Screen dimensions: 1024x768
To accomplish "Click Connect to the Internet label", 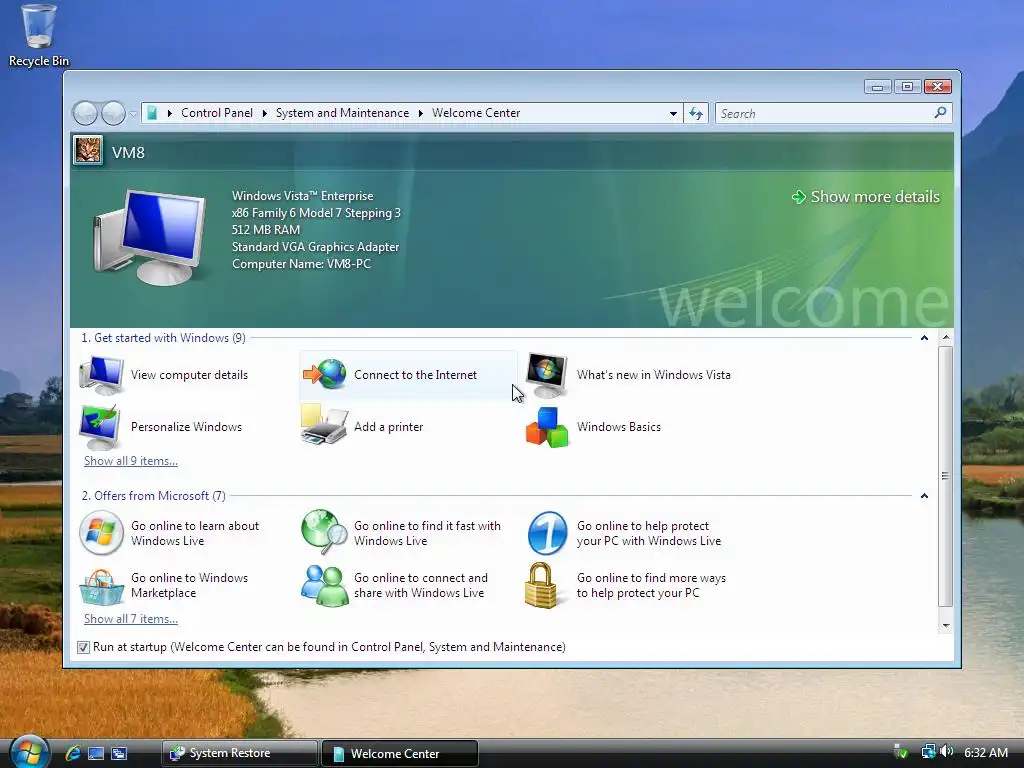I will 415,375.
